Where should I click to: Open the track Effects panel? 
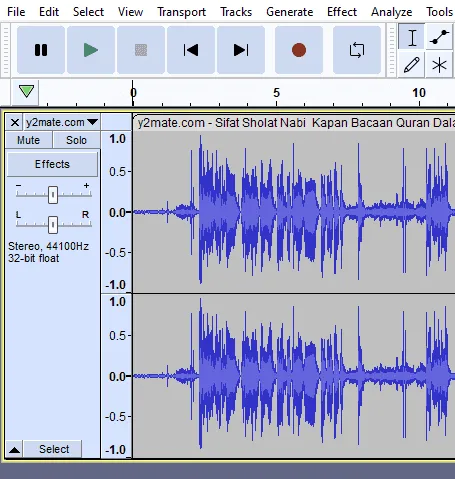52,164
